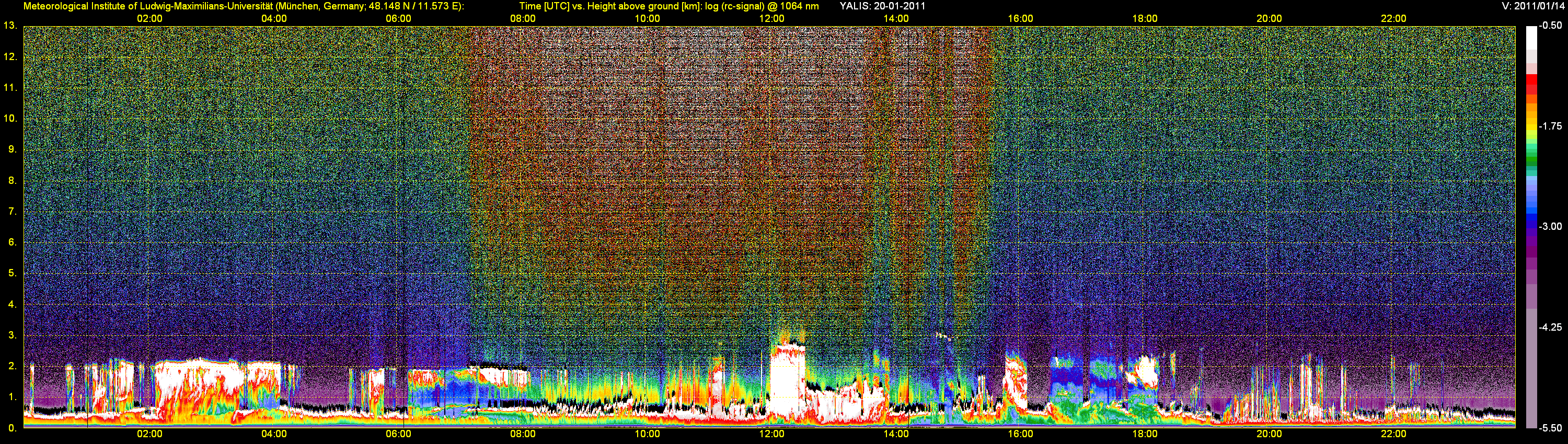Click the white segment of the colorbar
Image resolution: width=1568 pixels, height=444 pixels.
tap(1530, 38)
